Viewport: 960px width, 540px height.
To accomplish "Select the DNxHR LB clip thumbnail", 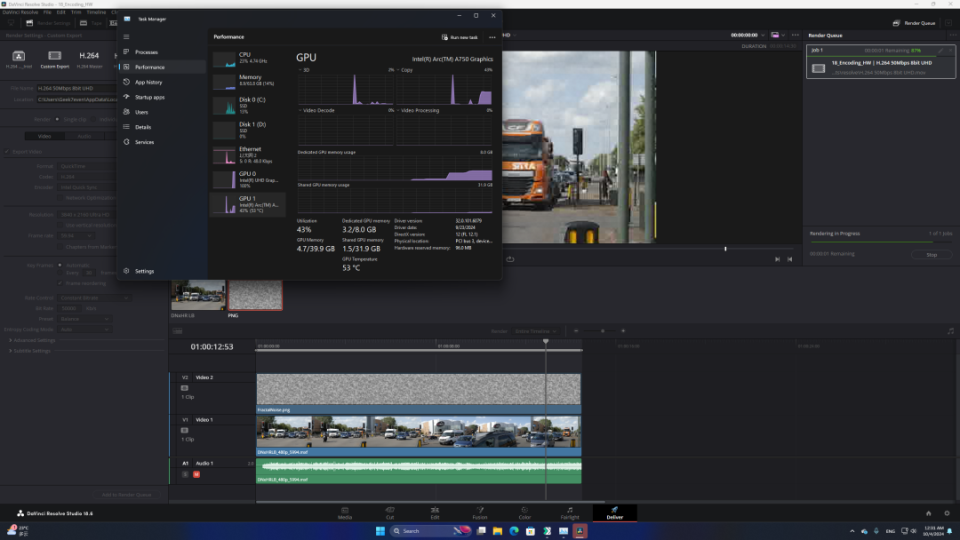I will tap(198, 295).
